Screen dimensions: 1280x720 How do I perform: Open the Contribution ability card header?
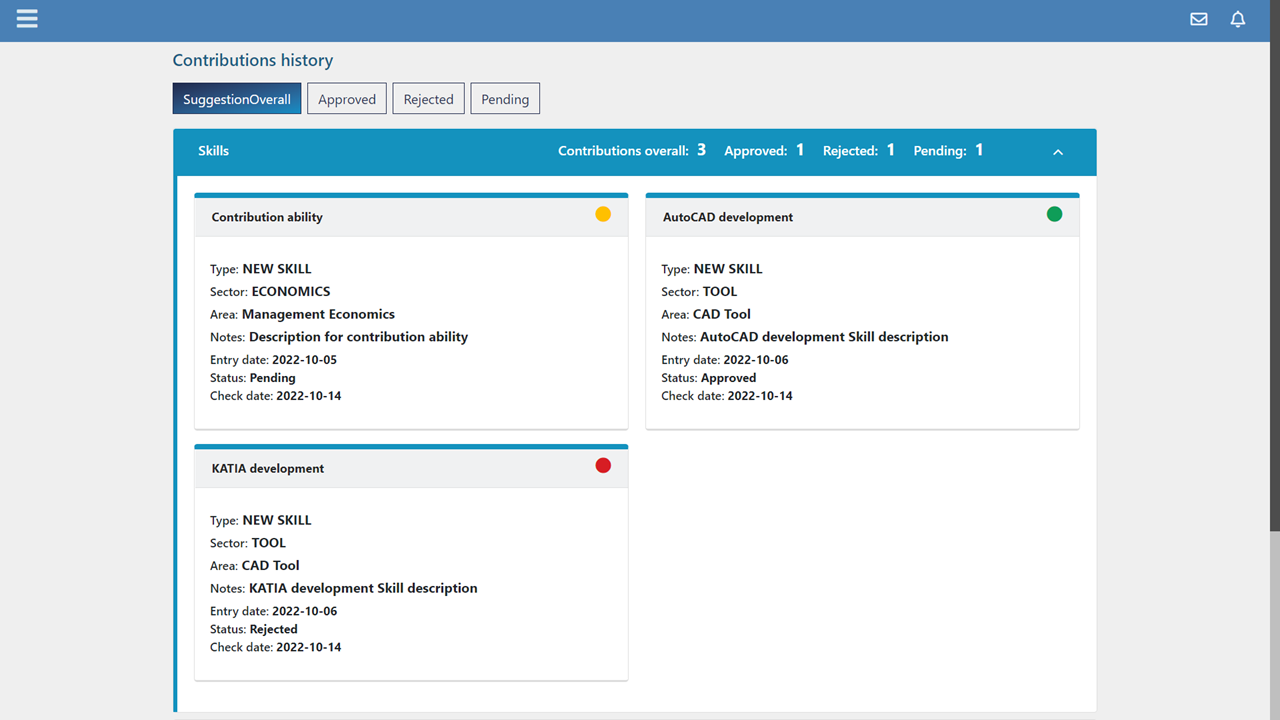[x=267, y=217]
